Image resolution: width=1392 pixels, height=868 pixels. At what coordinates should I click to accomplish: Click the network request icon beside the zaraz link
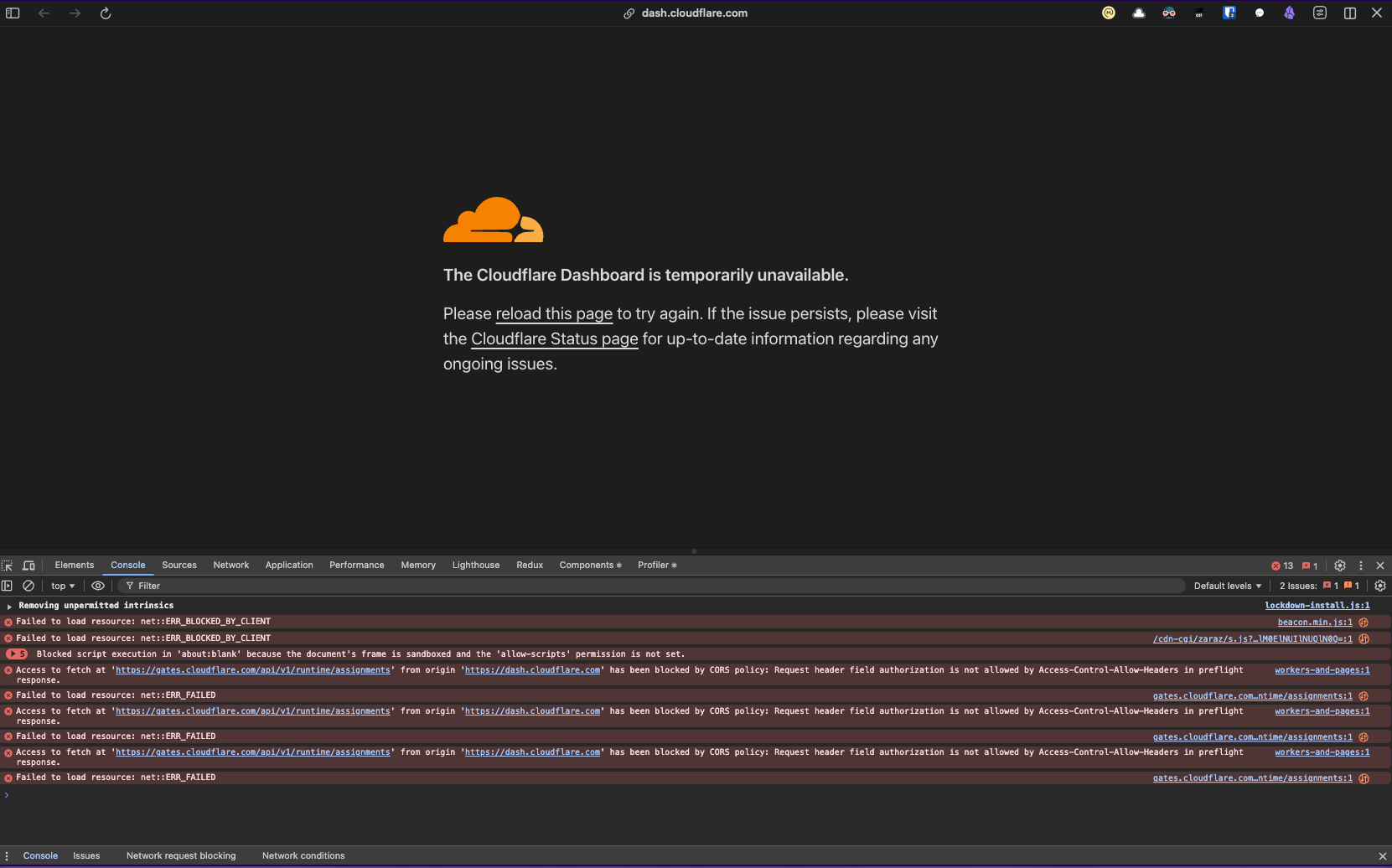click(x=1364, y=638)
